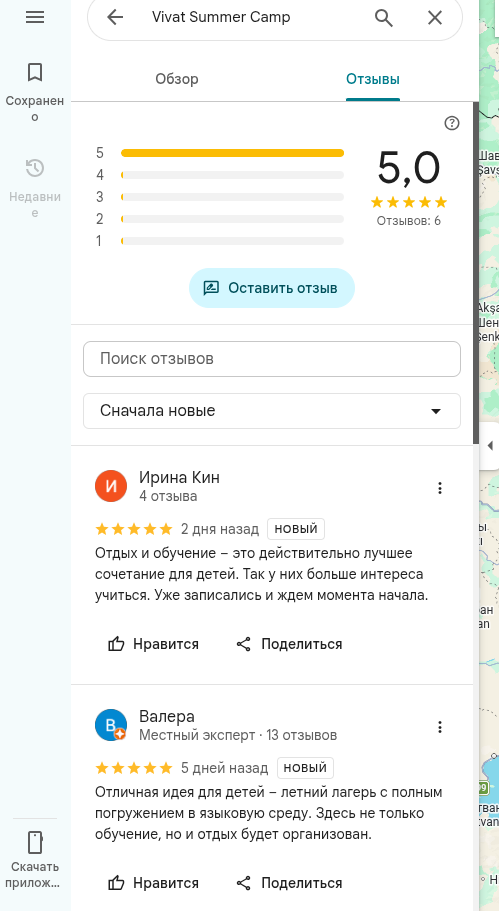Click the '5 дней назад' timestamp

225,768
